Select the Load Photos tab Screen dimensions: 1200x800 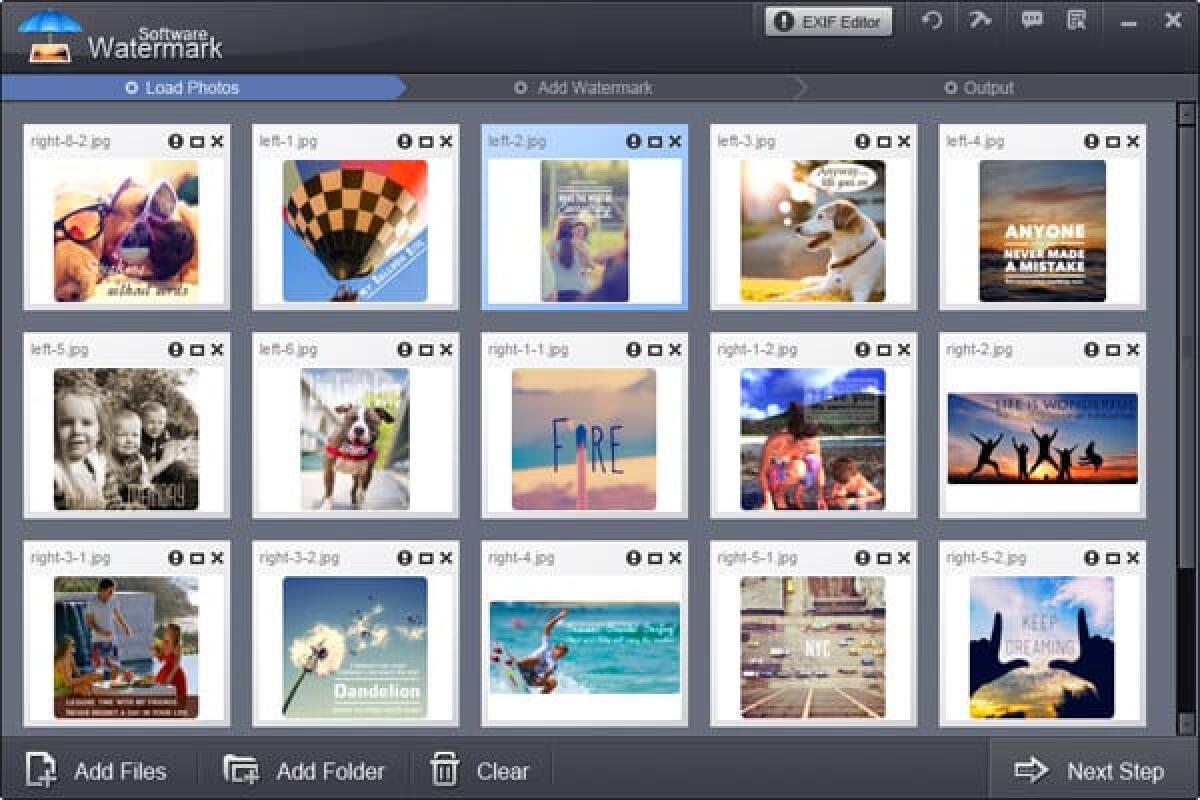tap(183, 88)
